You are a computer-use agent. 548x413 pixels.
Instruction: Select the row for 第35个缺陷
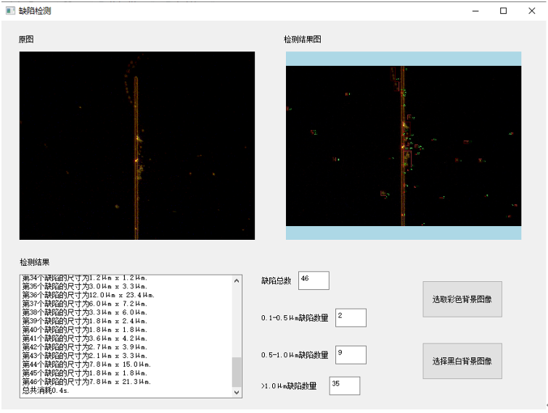[x=85, y=287]
